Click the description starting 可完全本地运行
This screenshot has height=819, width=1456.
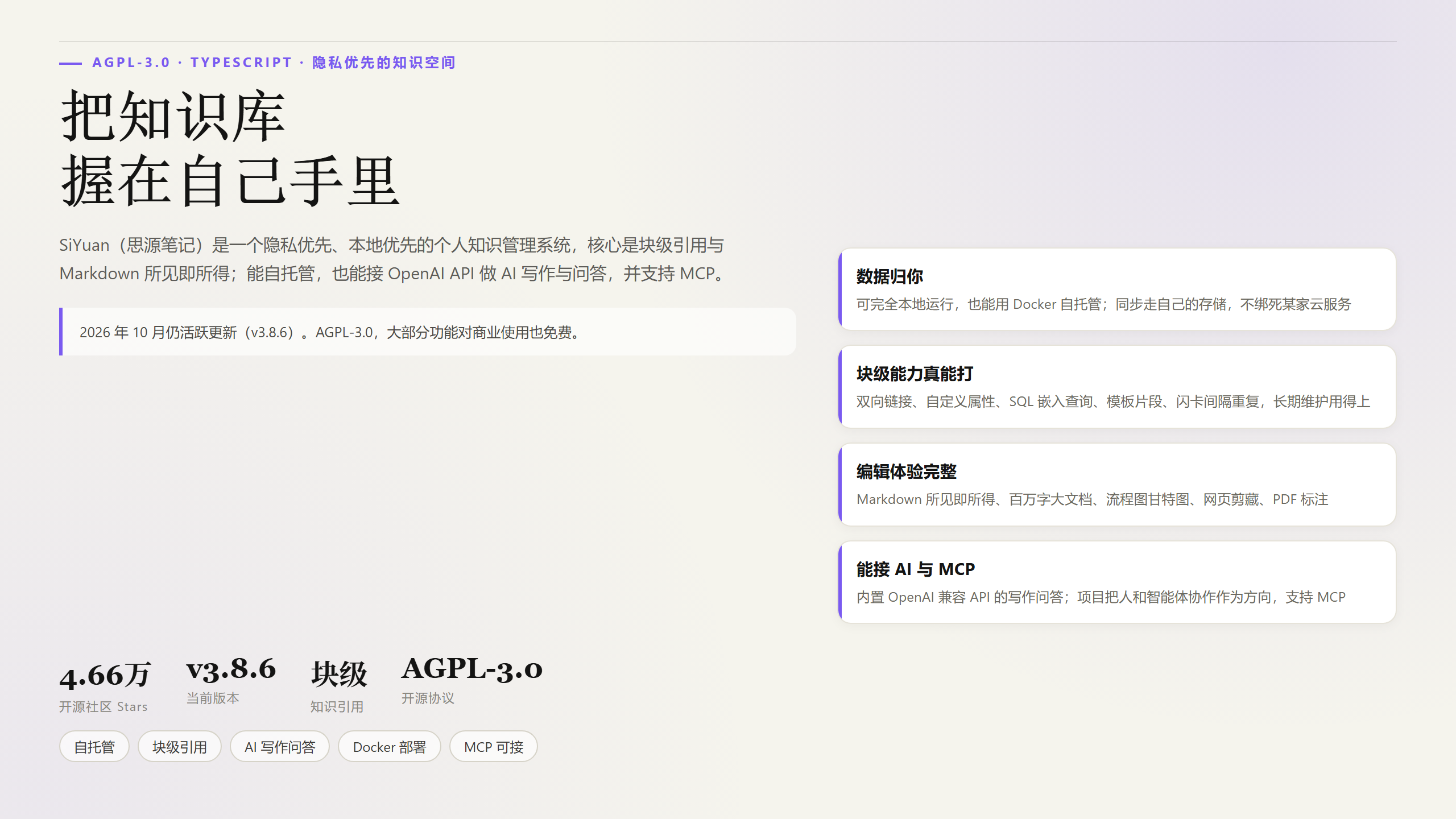1103,304
